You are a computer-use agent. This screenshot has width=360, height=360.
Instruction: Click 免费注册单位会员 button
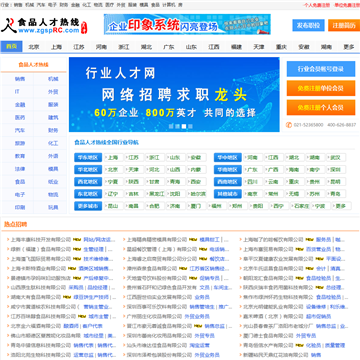coord(321,88)
